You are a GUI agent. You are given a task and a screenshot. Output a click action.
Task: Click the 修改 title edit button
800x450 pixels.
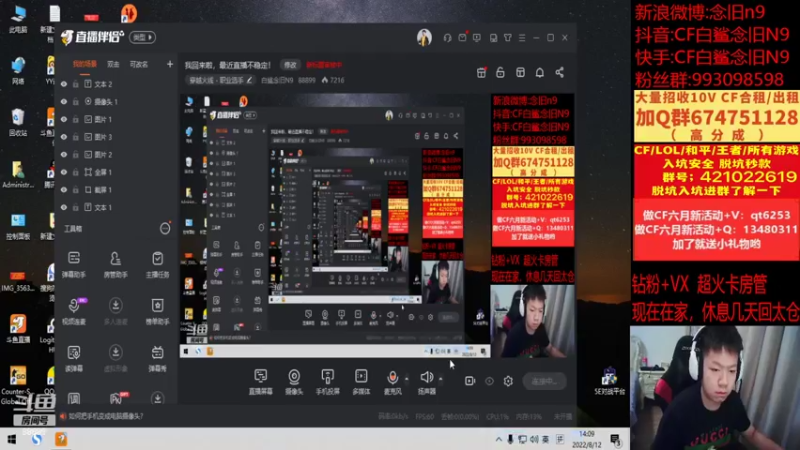click(x=290, y=65)
